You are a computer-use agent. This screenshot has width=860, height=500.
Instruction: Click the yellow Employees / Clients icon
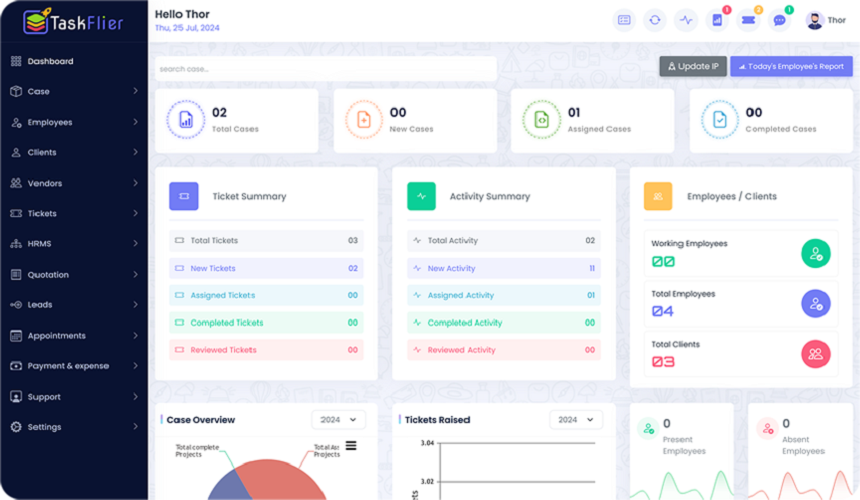click(x=658, y=196)
